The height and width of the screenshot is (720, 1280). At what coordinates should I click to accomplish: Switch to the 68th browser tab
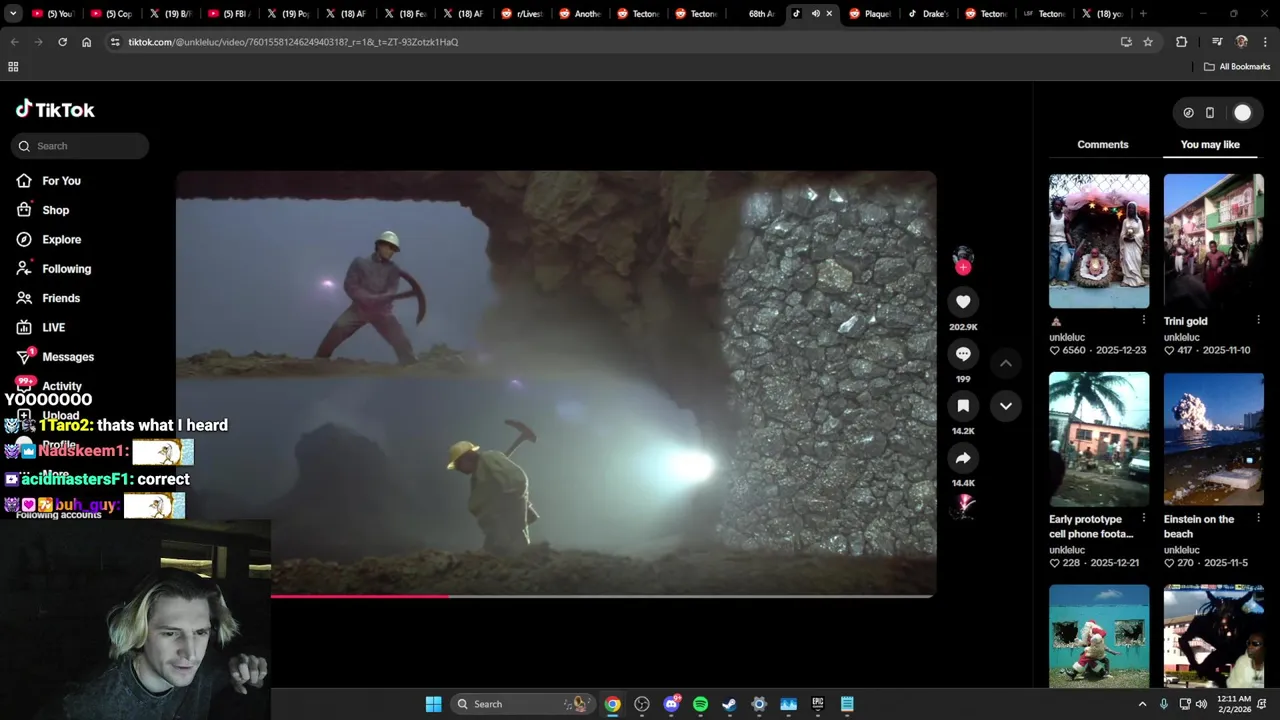pyautogui.click(x=755, y=14)
